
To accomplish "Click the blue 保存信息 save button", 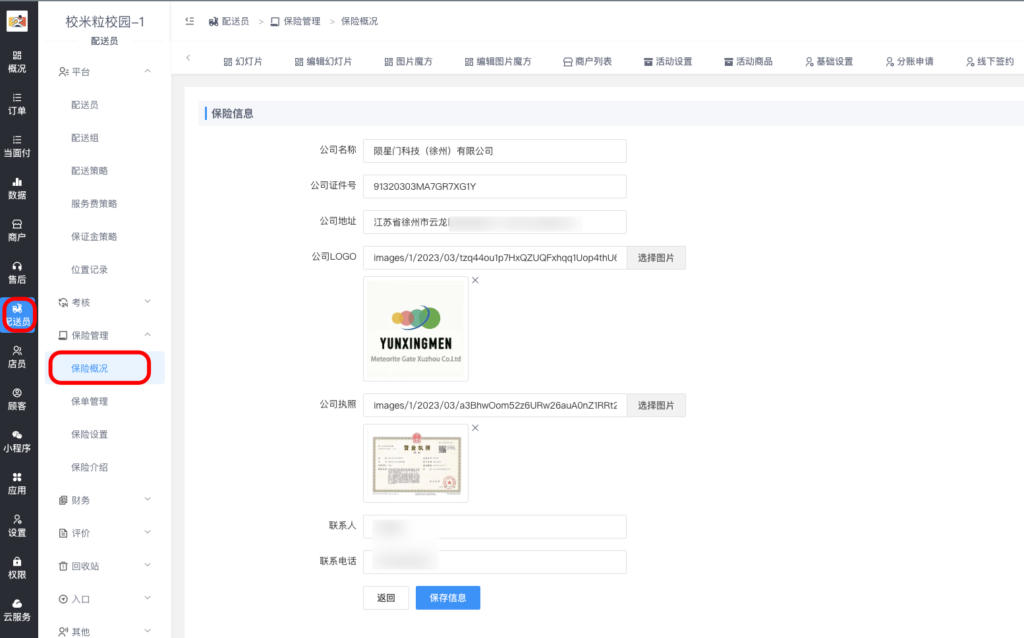I will (447, 597).
